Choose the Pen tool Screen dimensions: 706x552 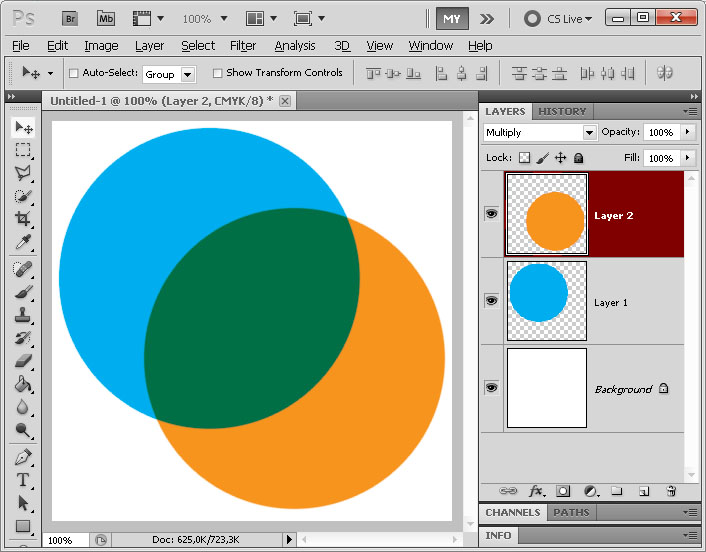click(x=23, y=457)
